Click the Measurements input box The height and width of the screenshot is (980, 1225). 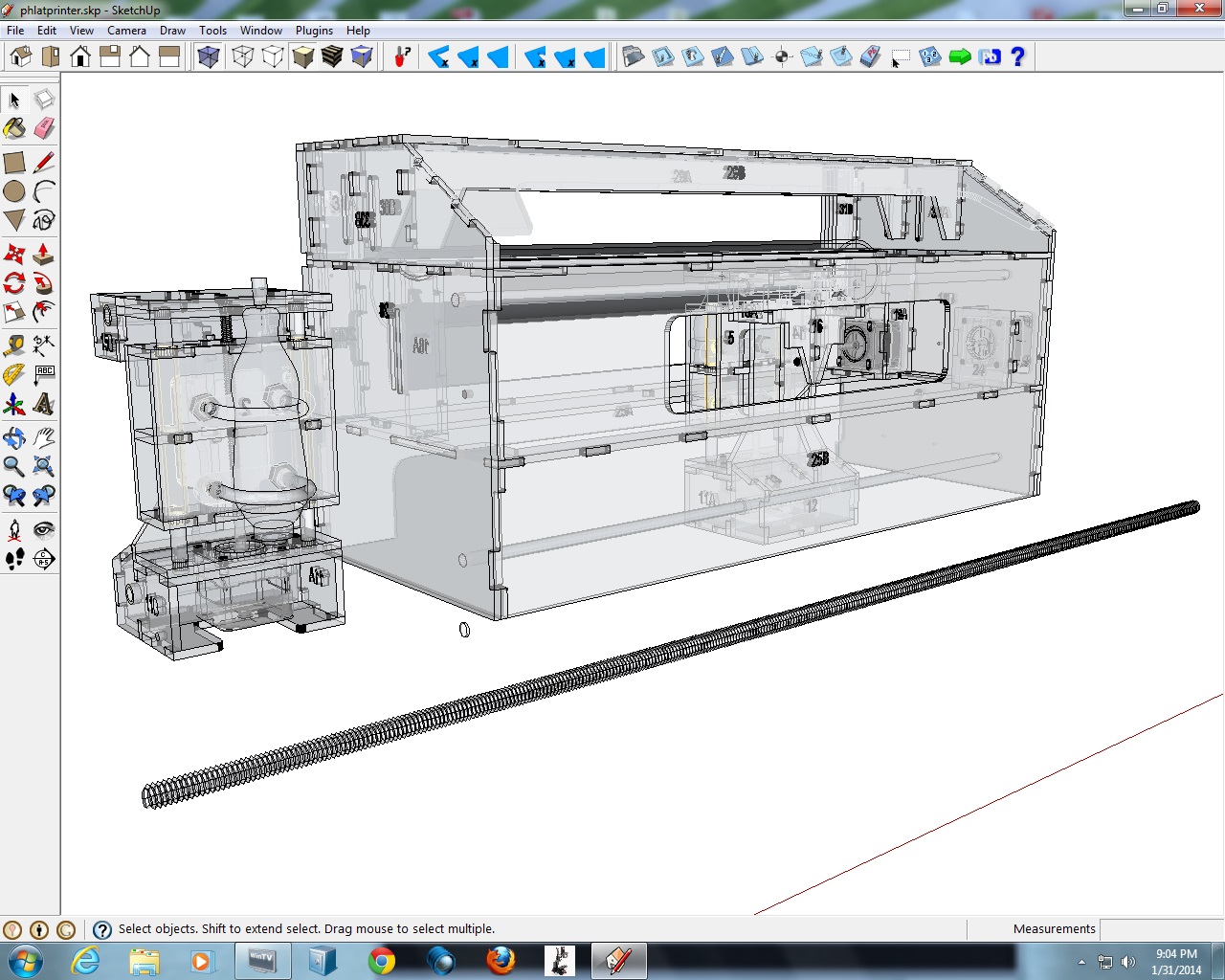tap(1161, 928)
